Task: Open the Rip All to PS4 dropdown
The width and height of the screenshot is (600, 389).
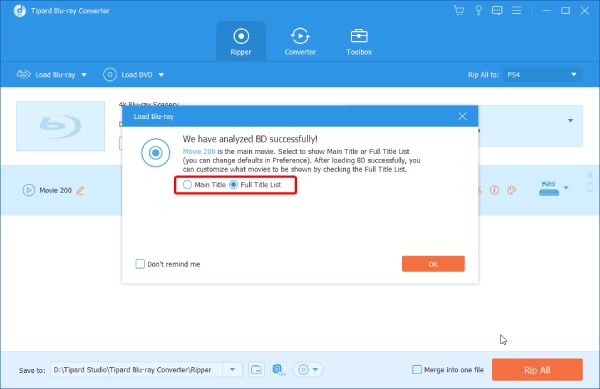Action: click(x=543, y=75)
